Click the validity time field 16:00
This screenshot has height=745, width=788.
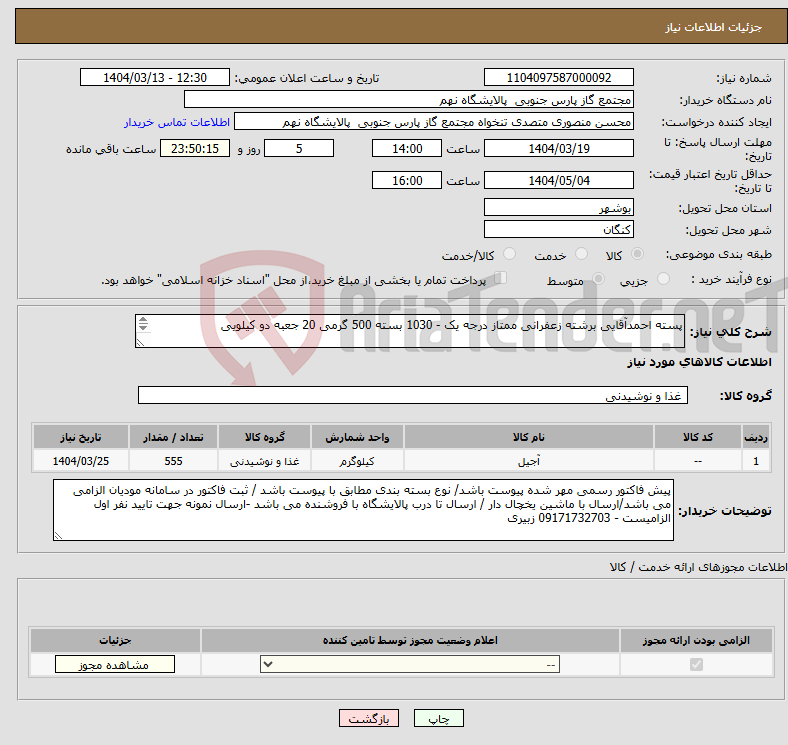(x=407, y=180)
